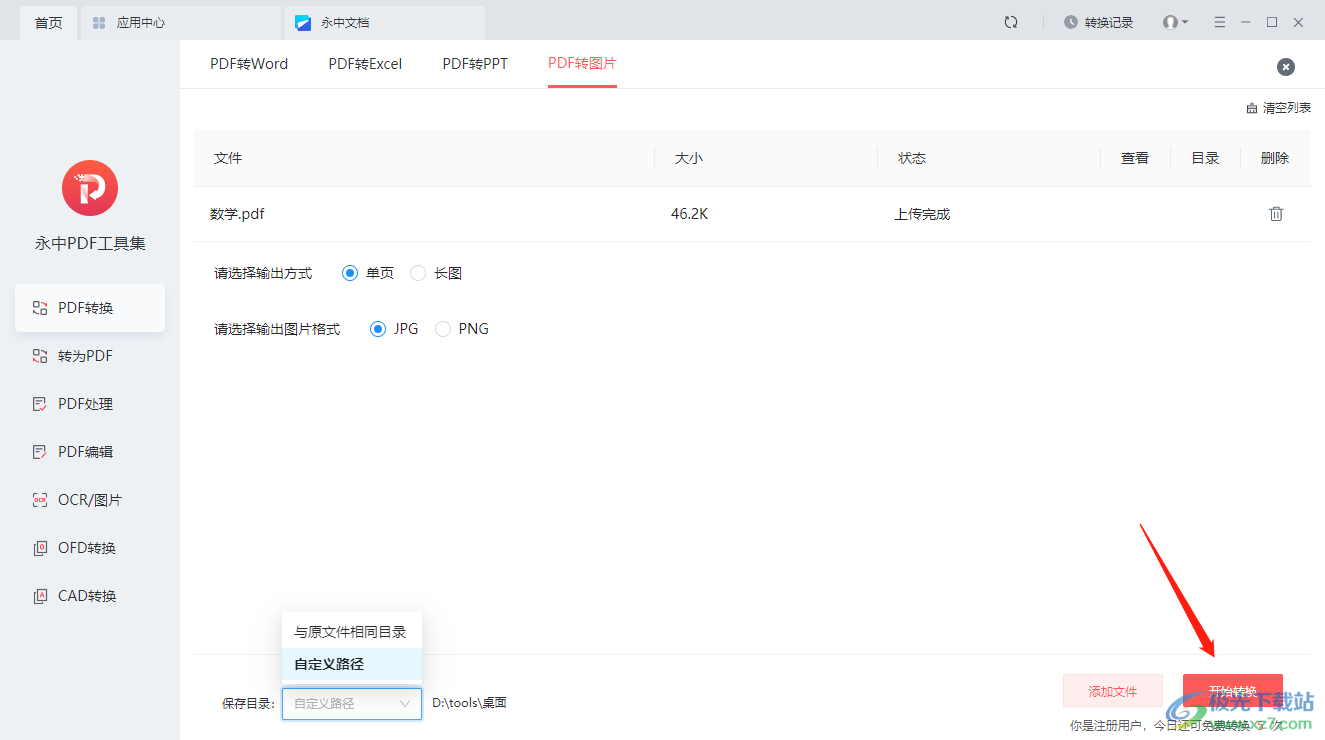Click the 文件 column header
Viewport: 1325px width, 740px height.
coord(228,158)
